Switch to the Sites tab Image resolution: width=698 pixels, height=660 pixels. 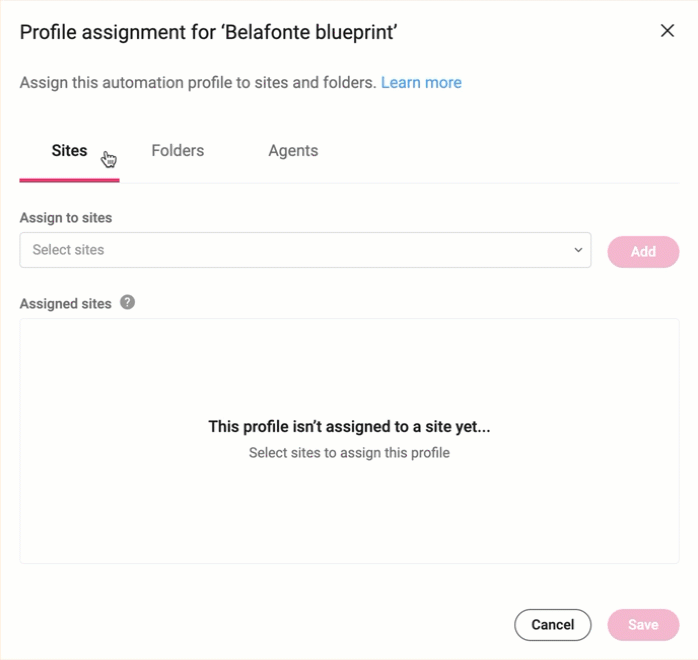pyautogui.click(x=69, y=151)
